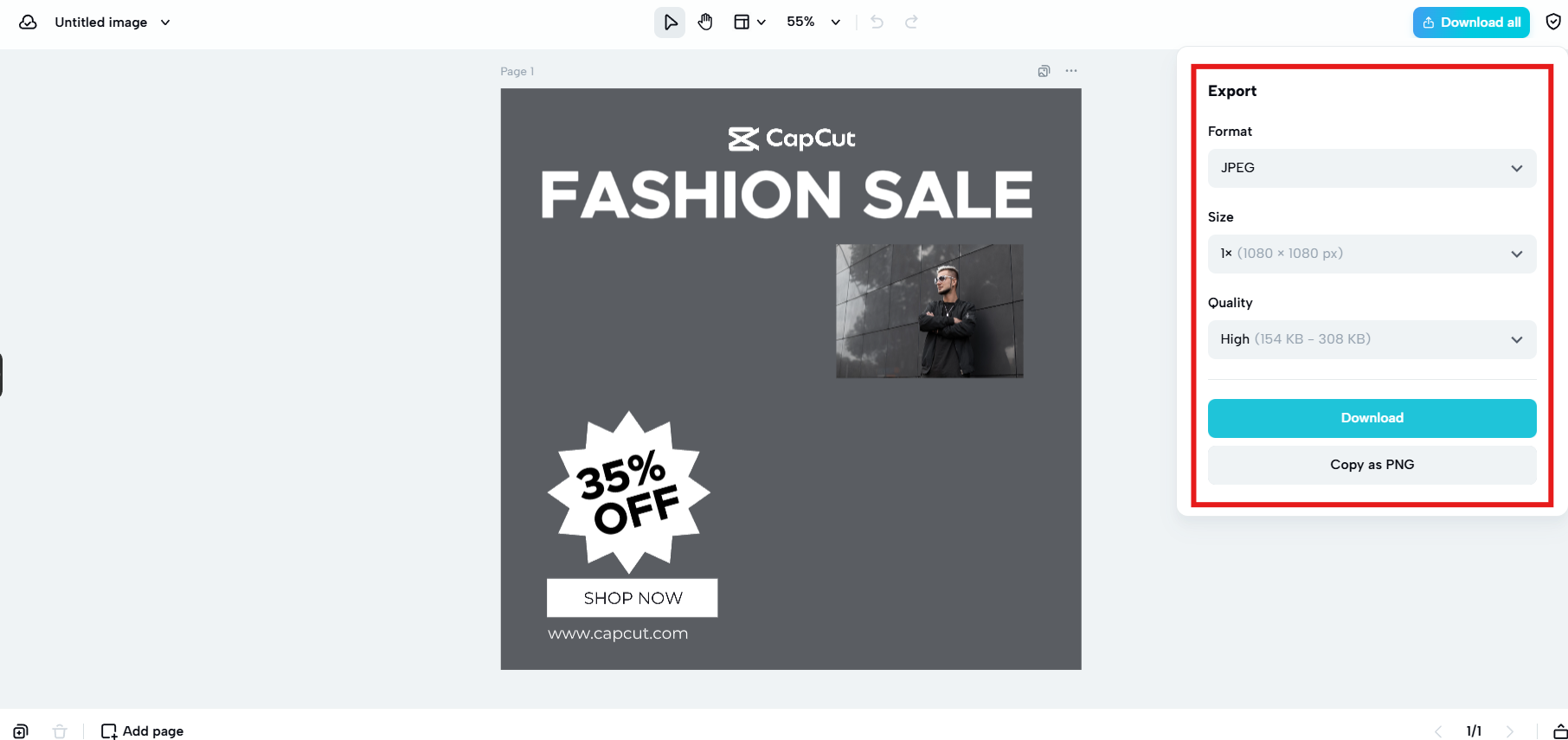Click the trash delete page icon

coord(60,731)
